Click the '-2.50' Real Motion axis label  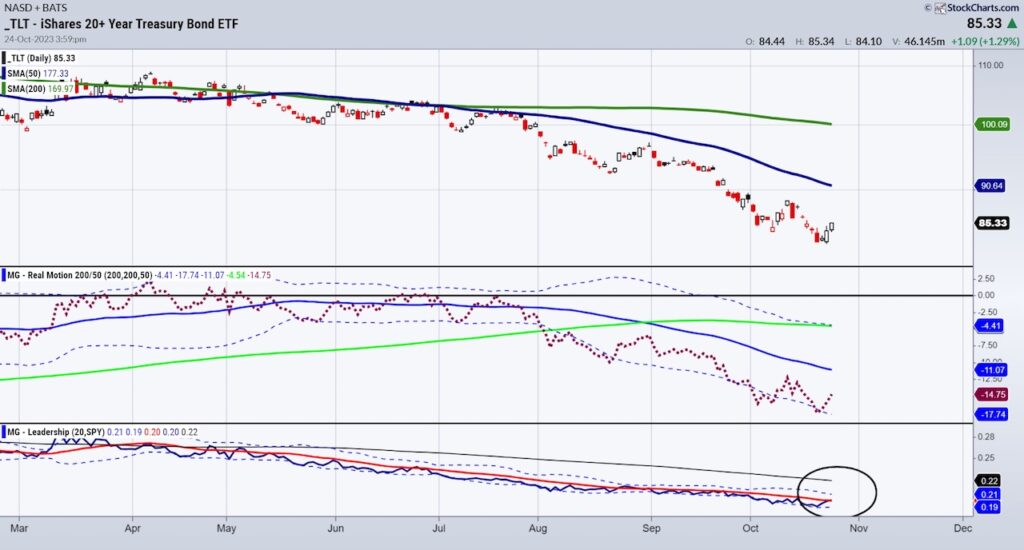click(x=986, y=312)
